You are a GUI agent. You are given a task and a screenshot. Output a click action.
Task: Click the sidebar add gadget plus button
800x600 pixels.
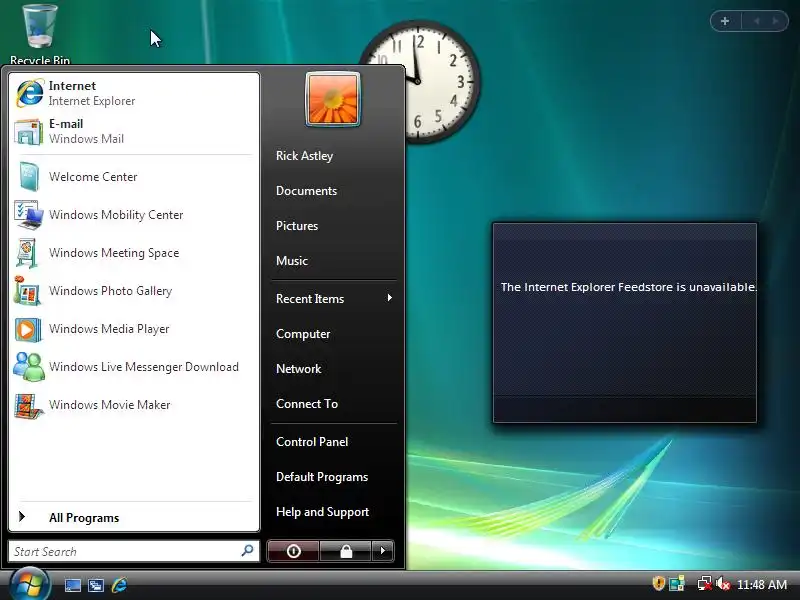(x=725, y=21)
